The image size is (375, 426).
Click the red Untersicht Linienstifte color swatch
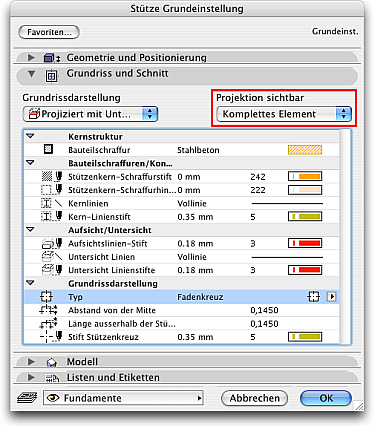305,270
